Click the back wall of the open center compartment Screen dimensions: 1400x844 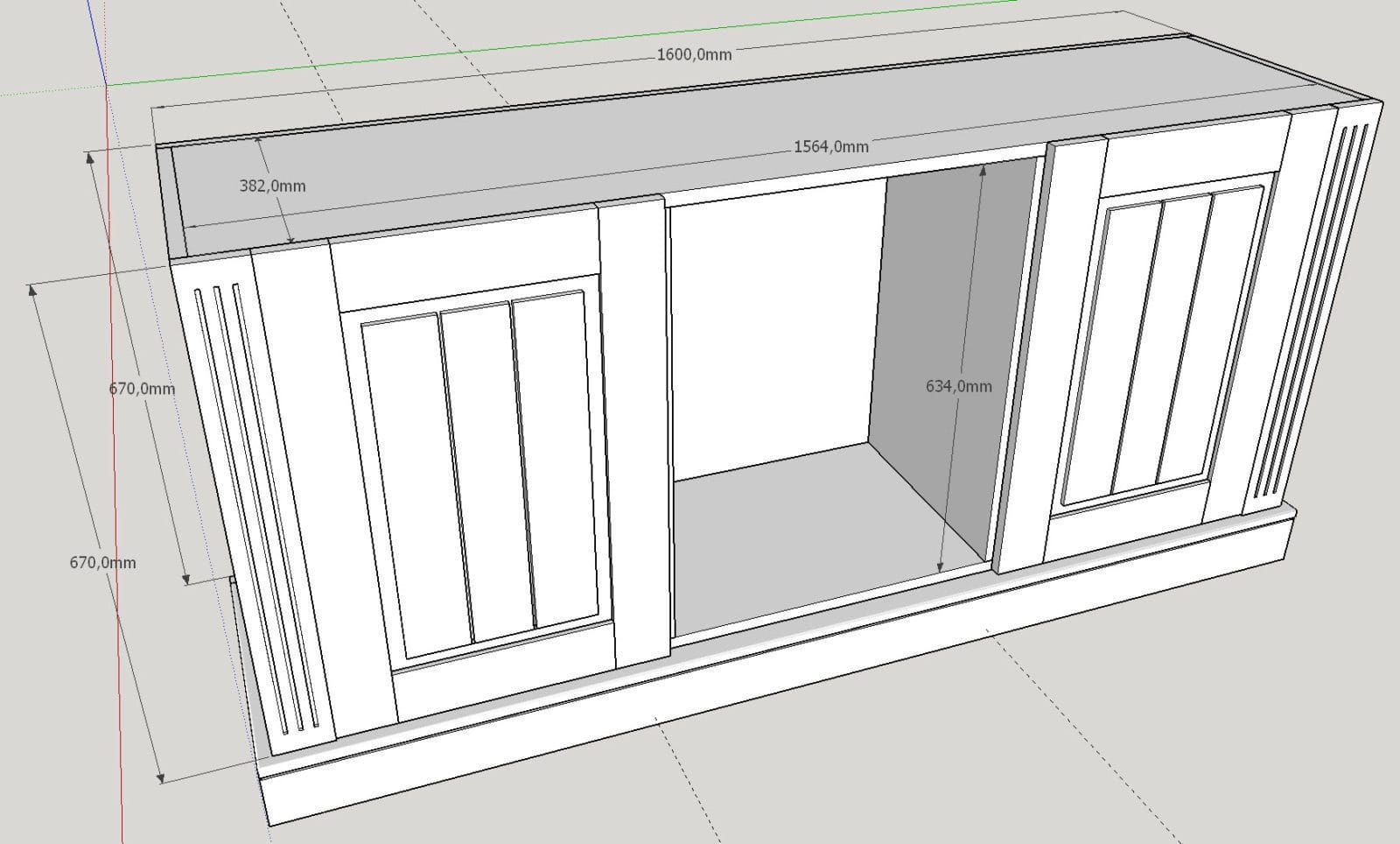tap(774, 324)
